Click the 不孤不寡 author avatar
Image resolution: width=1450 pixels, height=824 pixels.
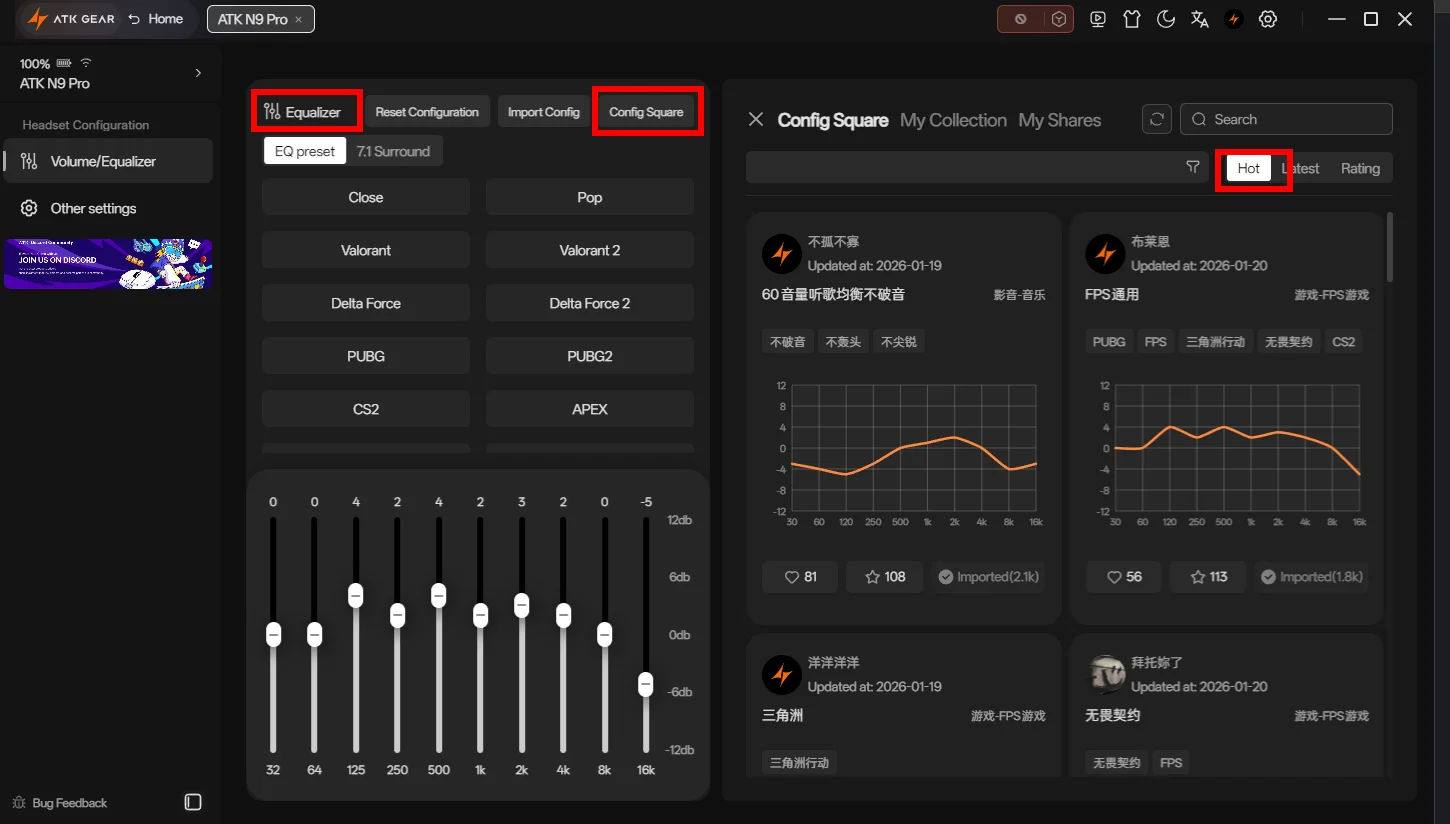coord(782,254)
